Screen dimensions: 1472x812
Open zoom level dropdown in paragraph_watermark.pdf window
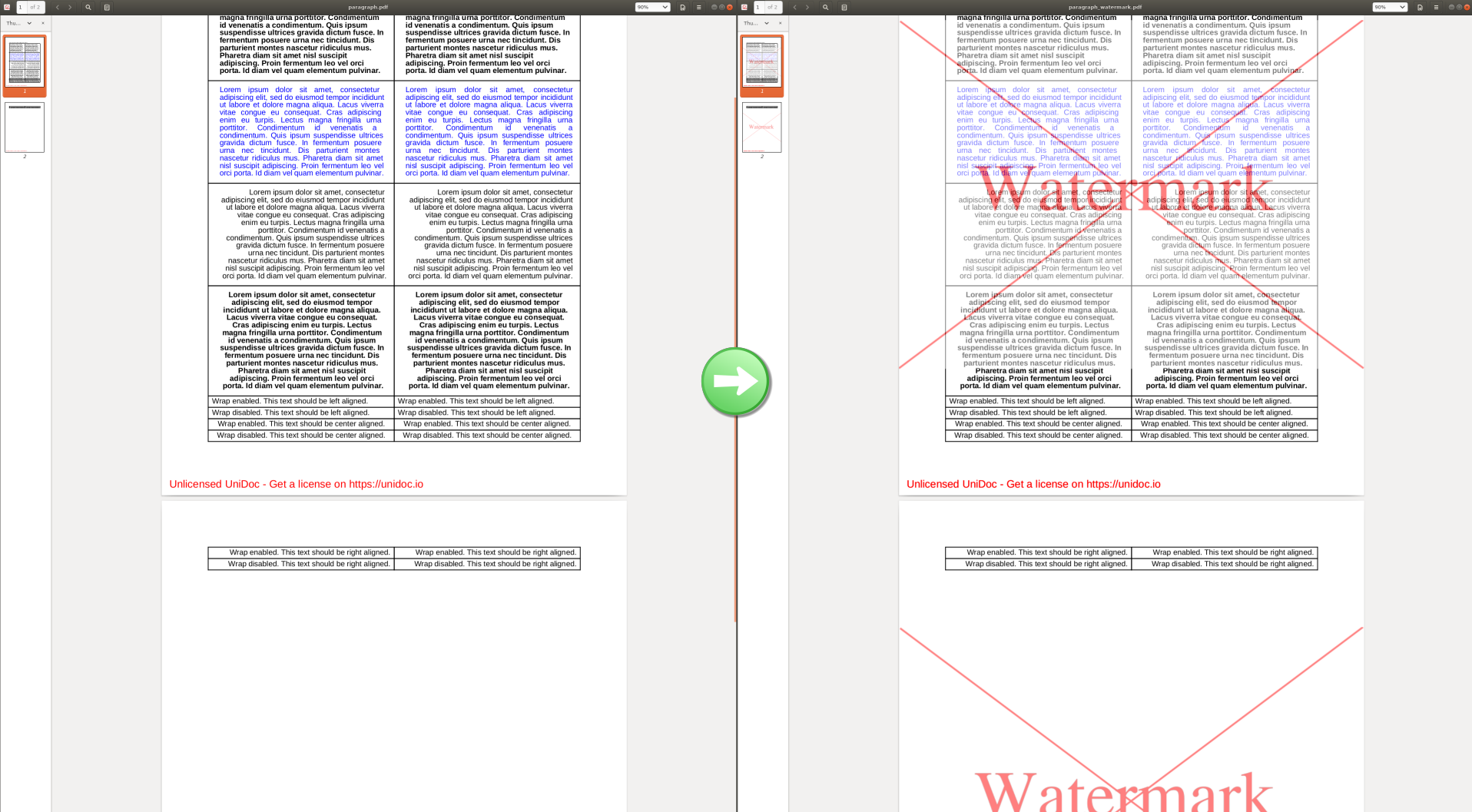[x=1390, y=7]
